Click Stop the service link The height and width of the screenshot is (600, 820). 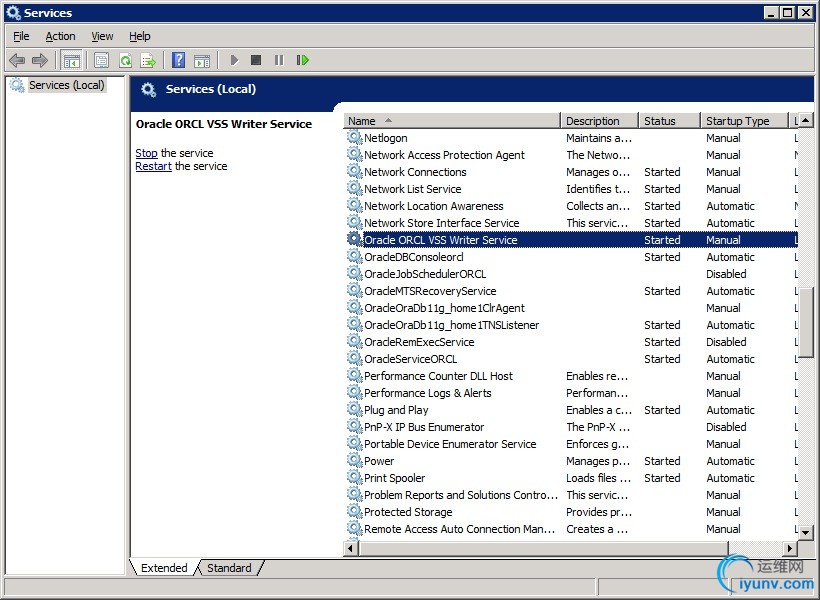146,153
